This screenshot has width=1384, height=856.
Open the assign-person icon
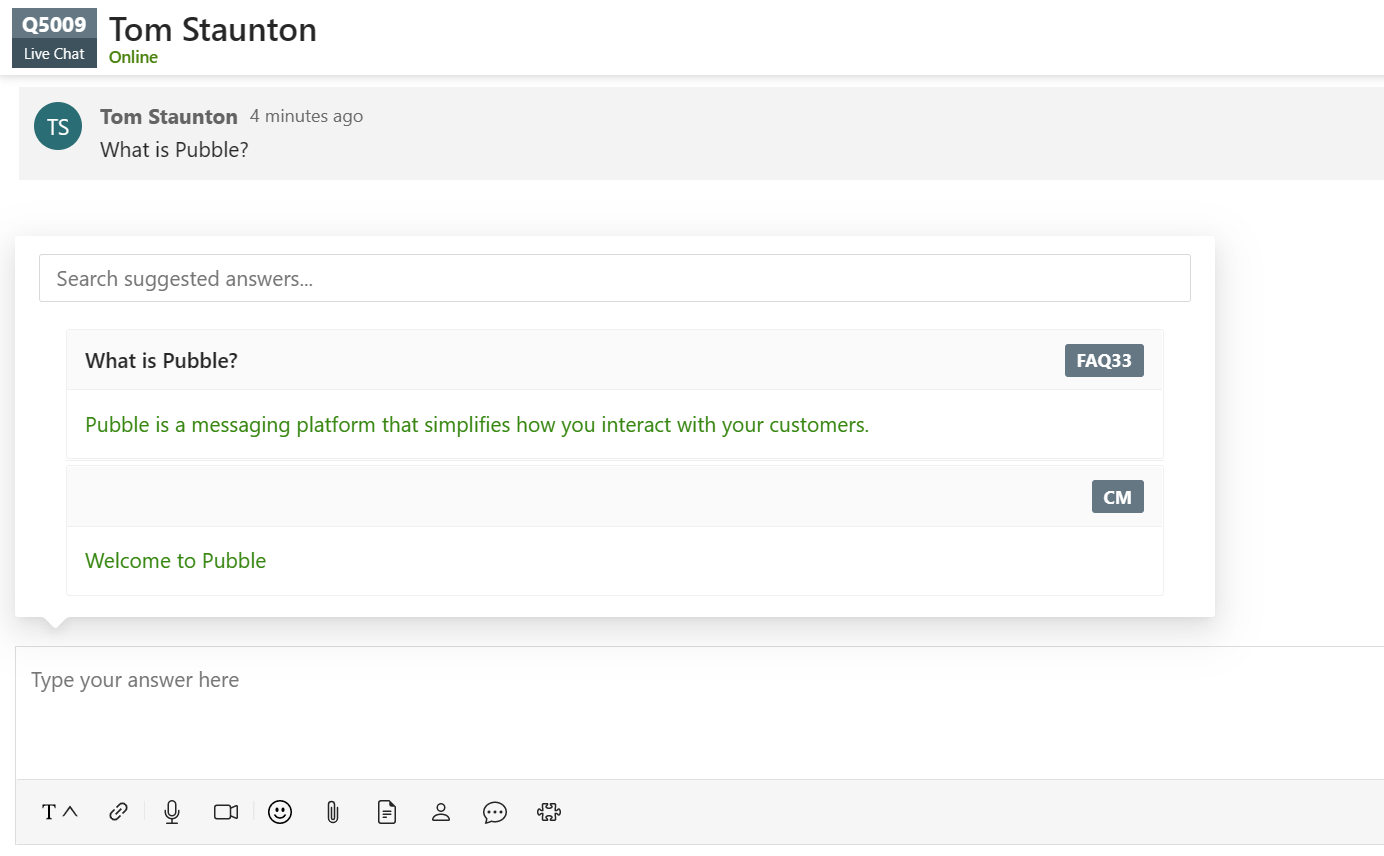[x=440, y=812]
